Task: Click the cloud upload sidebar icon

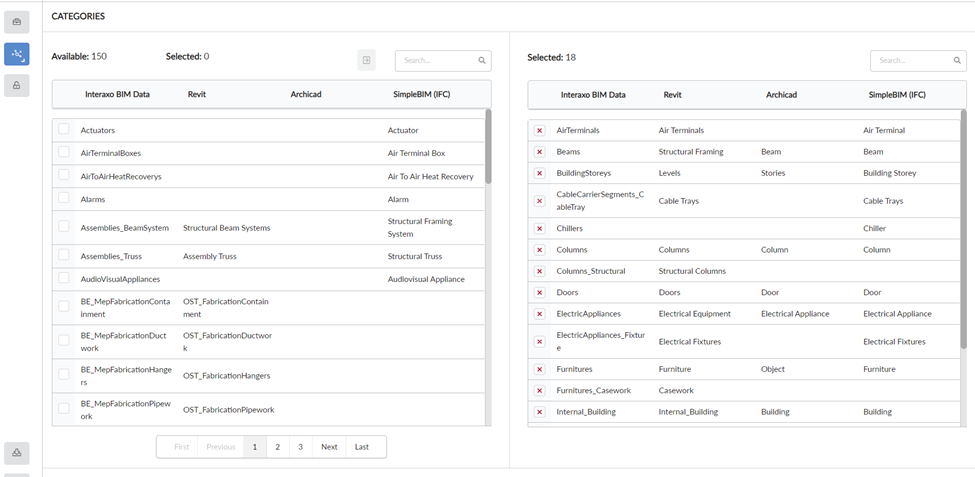Action: pyautogui.click(x=17, y=453)
